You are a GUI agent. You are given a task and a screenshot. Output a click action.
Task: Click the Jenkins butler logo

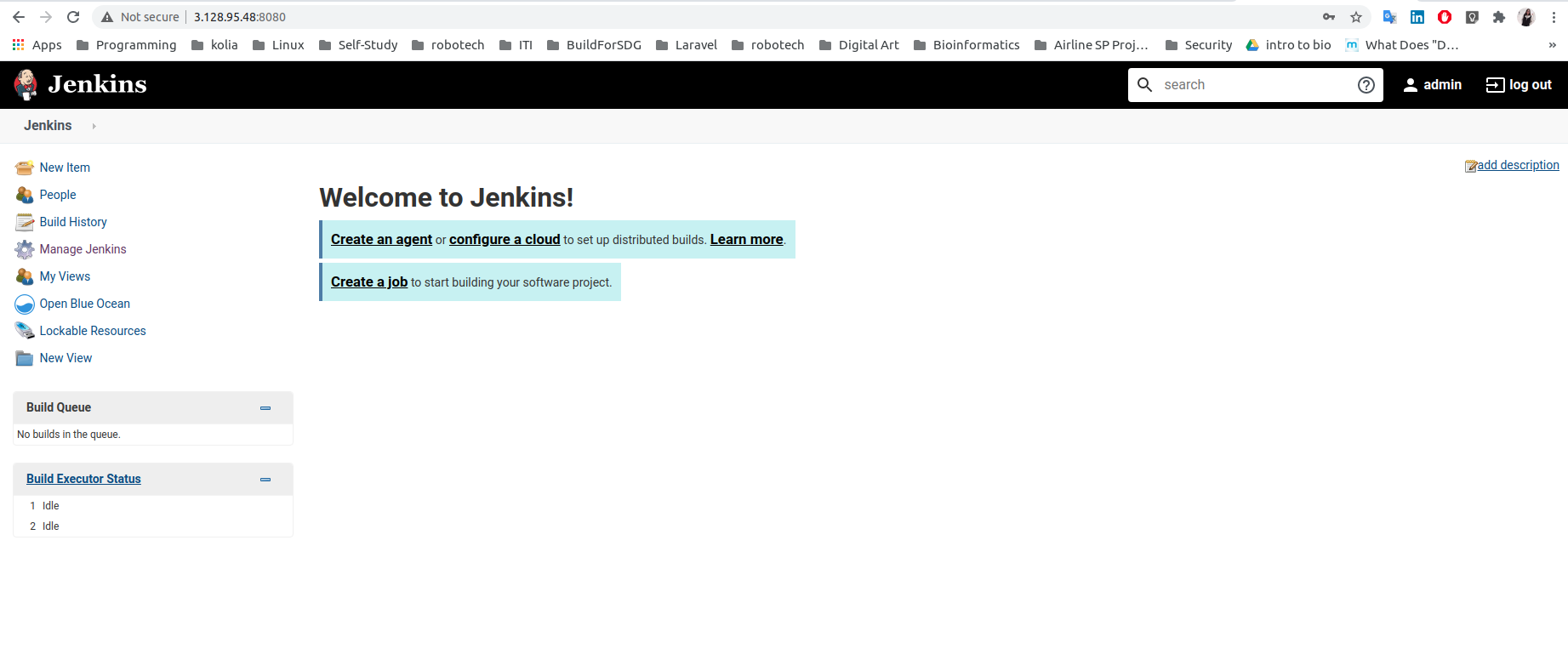[x=26, y=84]
